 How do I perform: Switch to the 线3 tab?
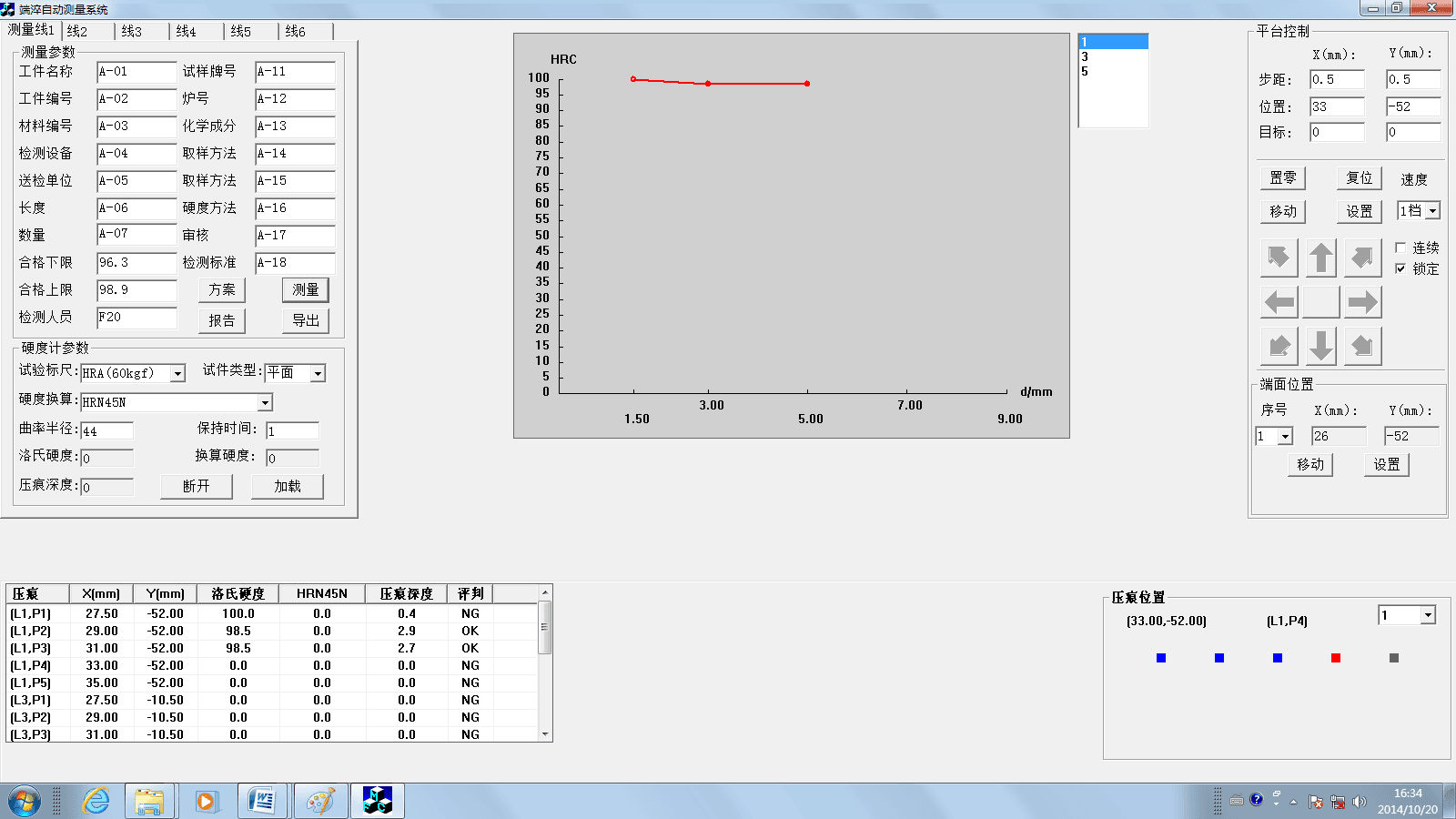point(132,31)
